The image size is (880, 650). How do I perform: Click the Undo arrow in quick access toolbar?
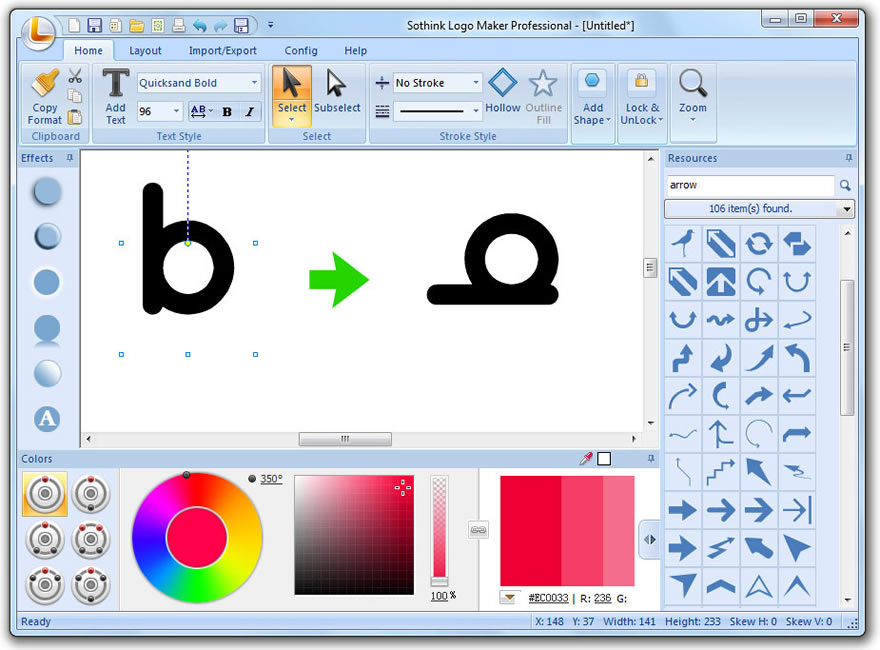tap(200, 25)
